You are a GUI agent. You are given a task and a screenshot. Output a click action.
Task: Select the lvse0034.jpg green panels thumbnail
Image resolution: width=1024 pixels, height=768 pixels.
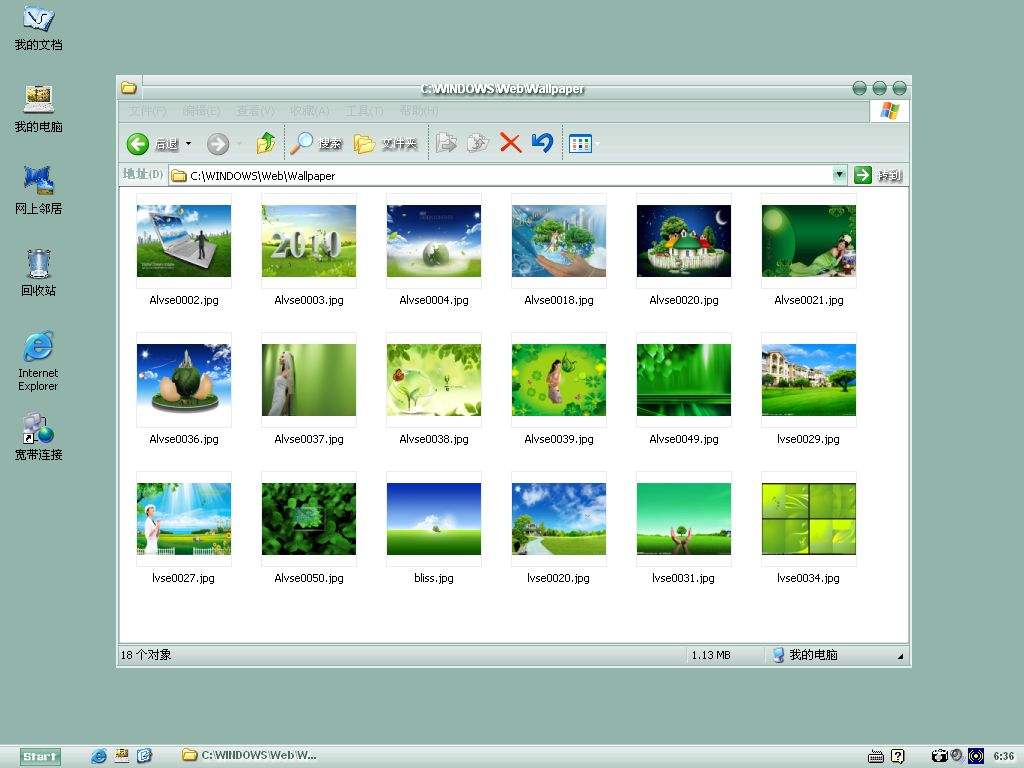pos(808,519)
